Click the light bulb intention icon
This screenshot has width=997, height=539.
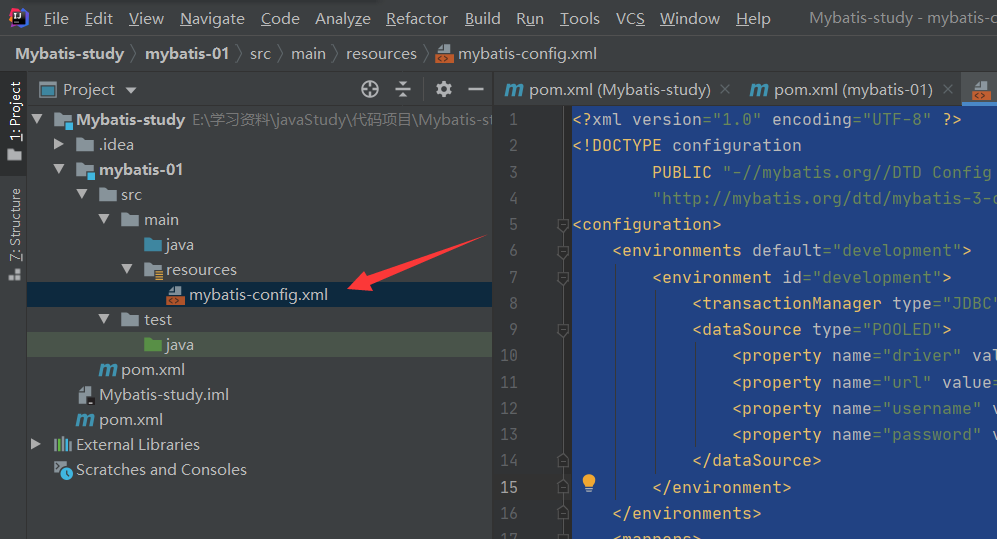[x=589, y=483]
